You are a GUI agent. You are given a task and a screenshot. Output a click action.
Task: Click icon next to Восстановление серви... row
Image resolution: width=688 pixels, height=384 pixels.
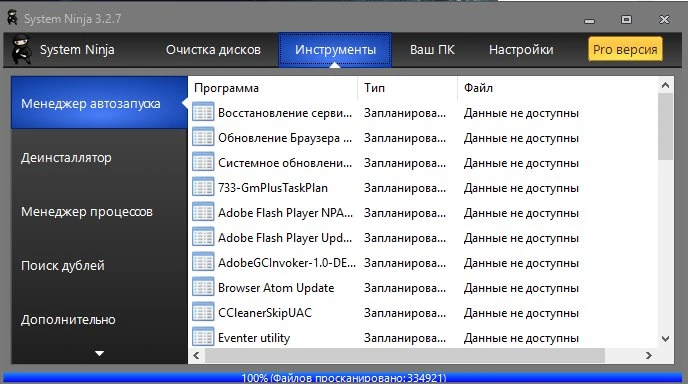203,113
